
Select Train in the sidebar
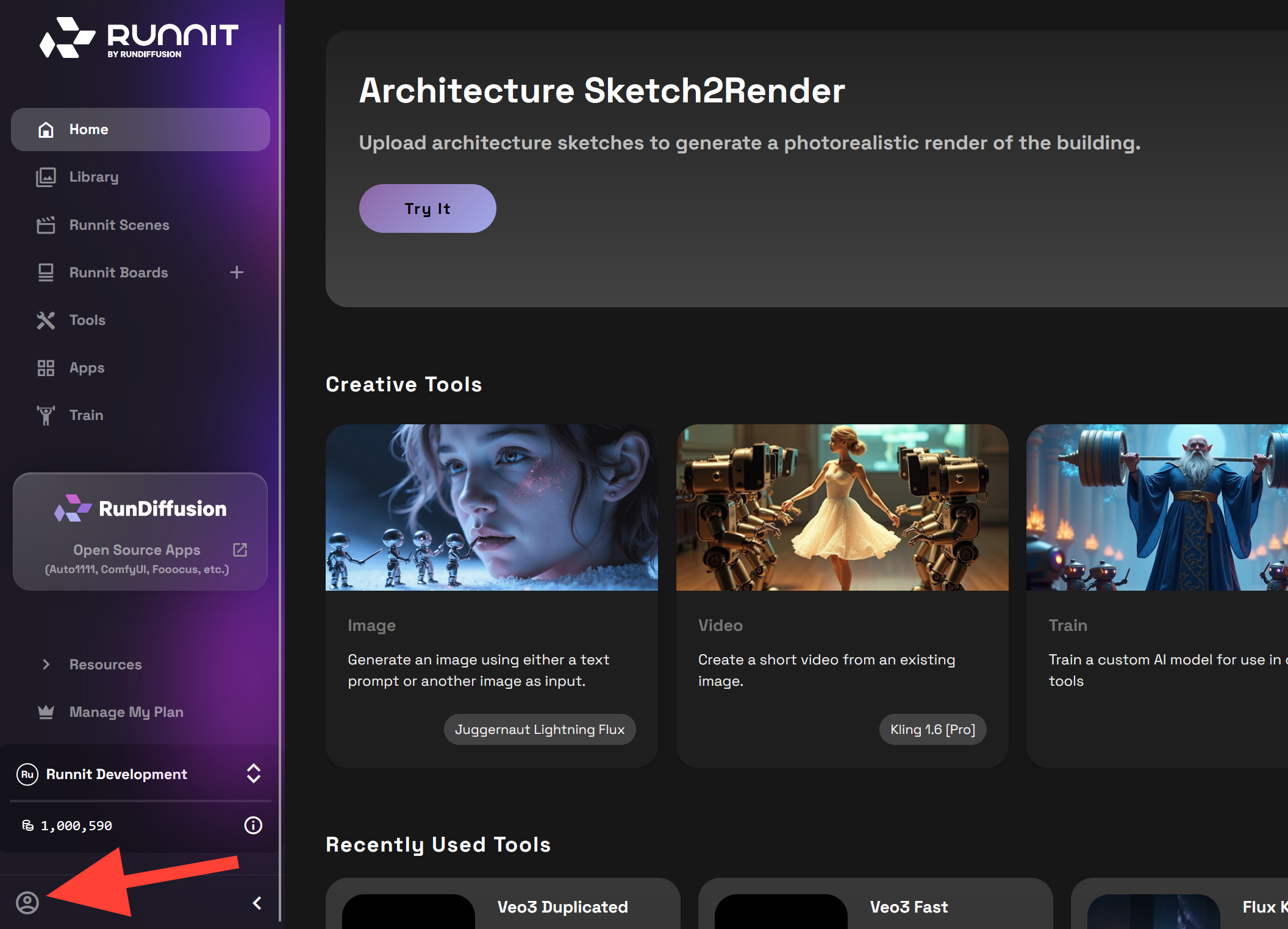[x=140, y=415]
